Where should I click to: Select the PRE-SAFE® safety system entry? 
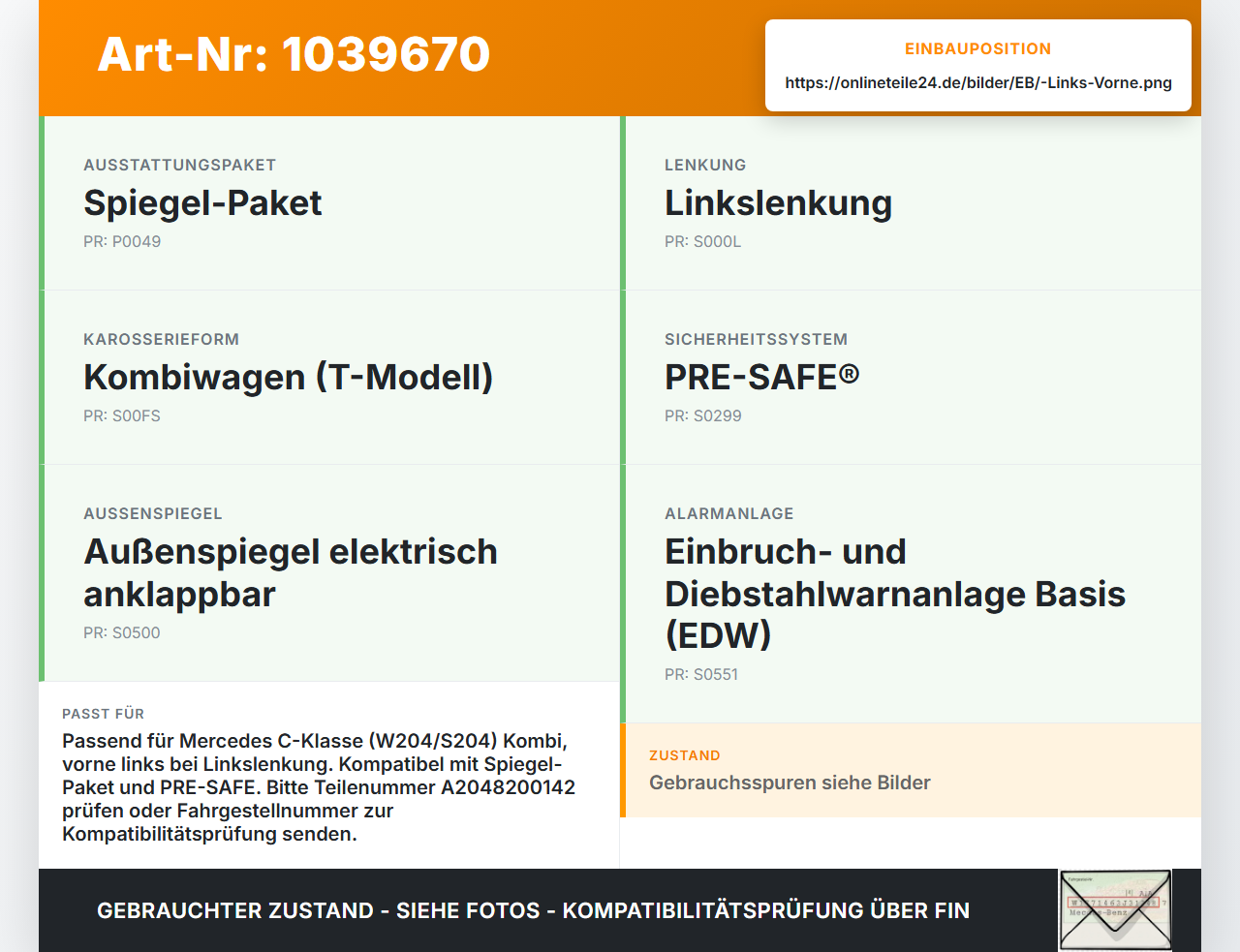coord(911,378)
